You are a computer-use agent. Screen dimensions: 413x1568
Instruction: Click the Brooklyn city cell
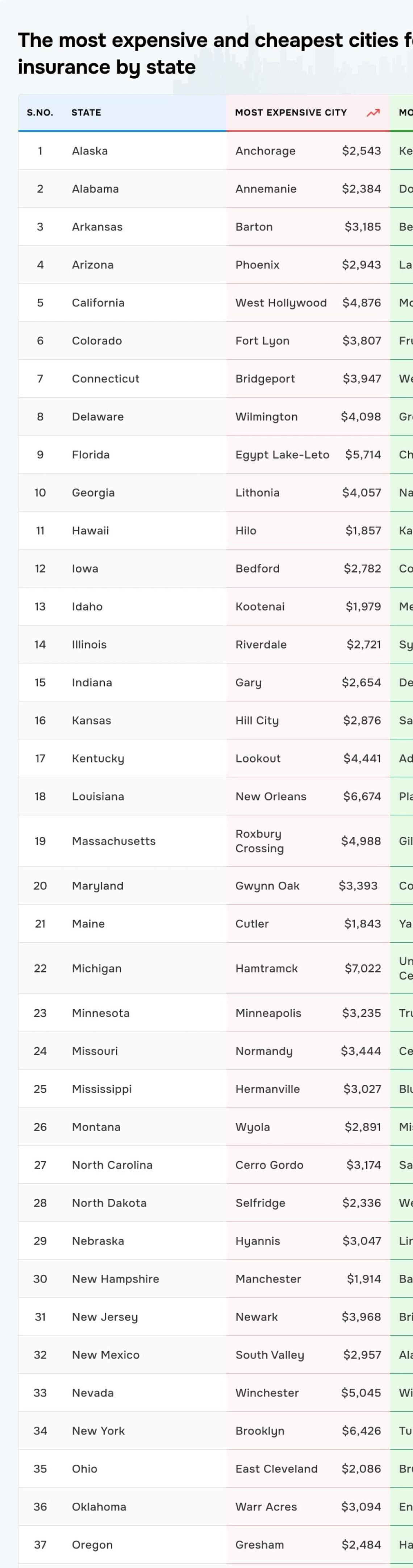(260, 1431)
